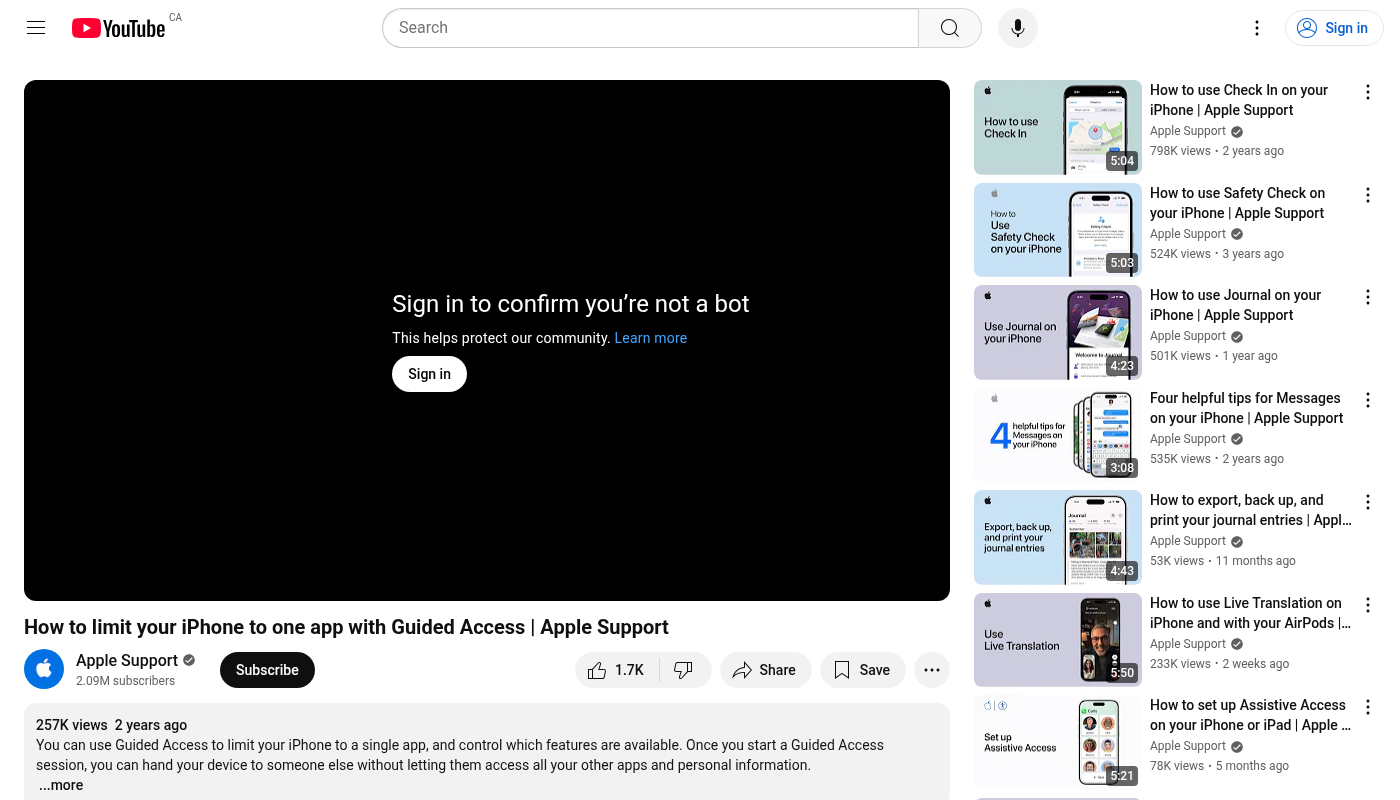This screenshot has width=1400, height=800.
Task: Open options menu for Live Translation video
Action: tap(1367, 605)
